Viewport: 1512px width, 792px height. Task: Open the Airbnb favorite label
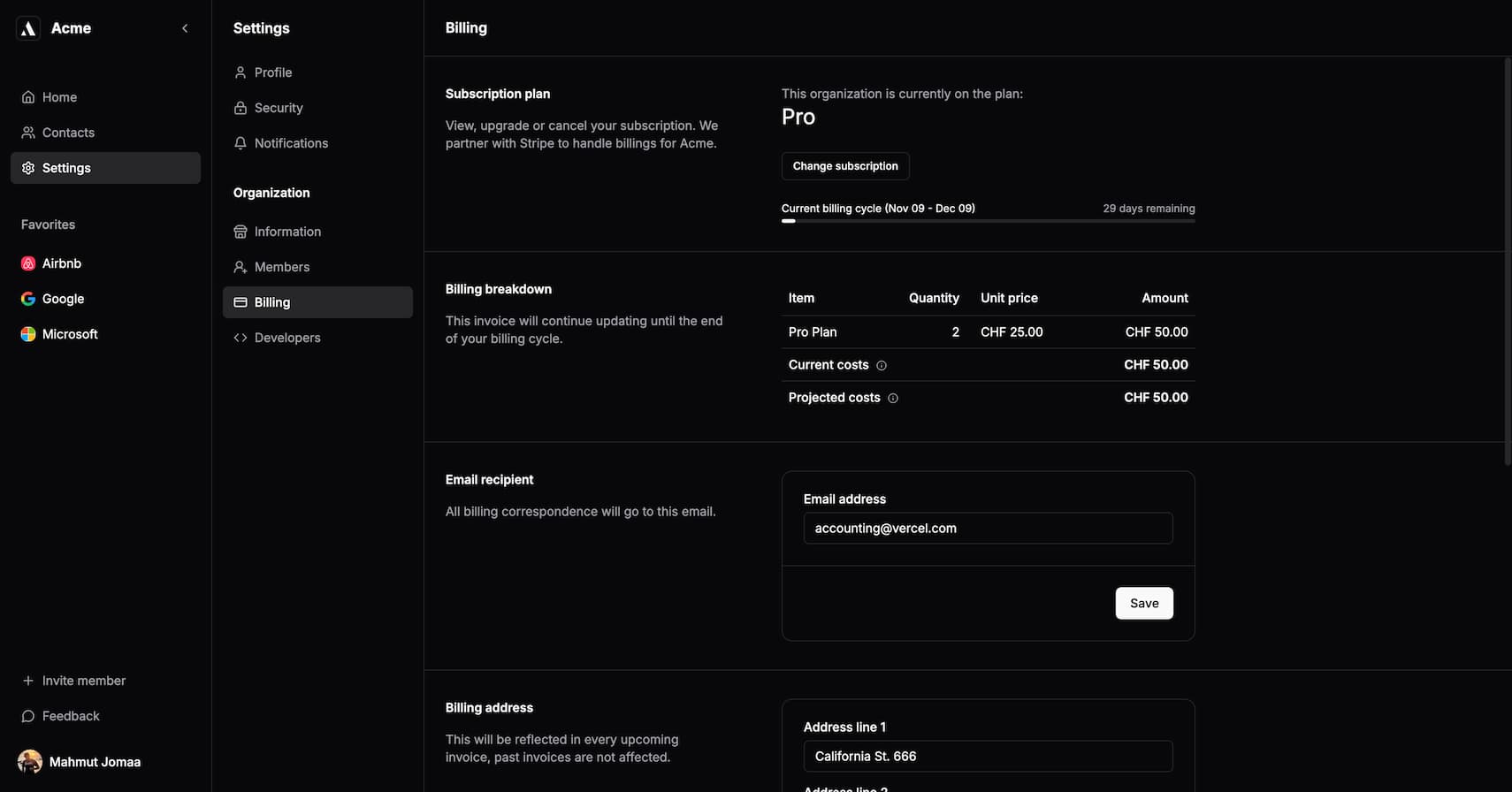click(x=62, y=263)
